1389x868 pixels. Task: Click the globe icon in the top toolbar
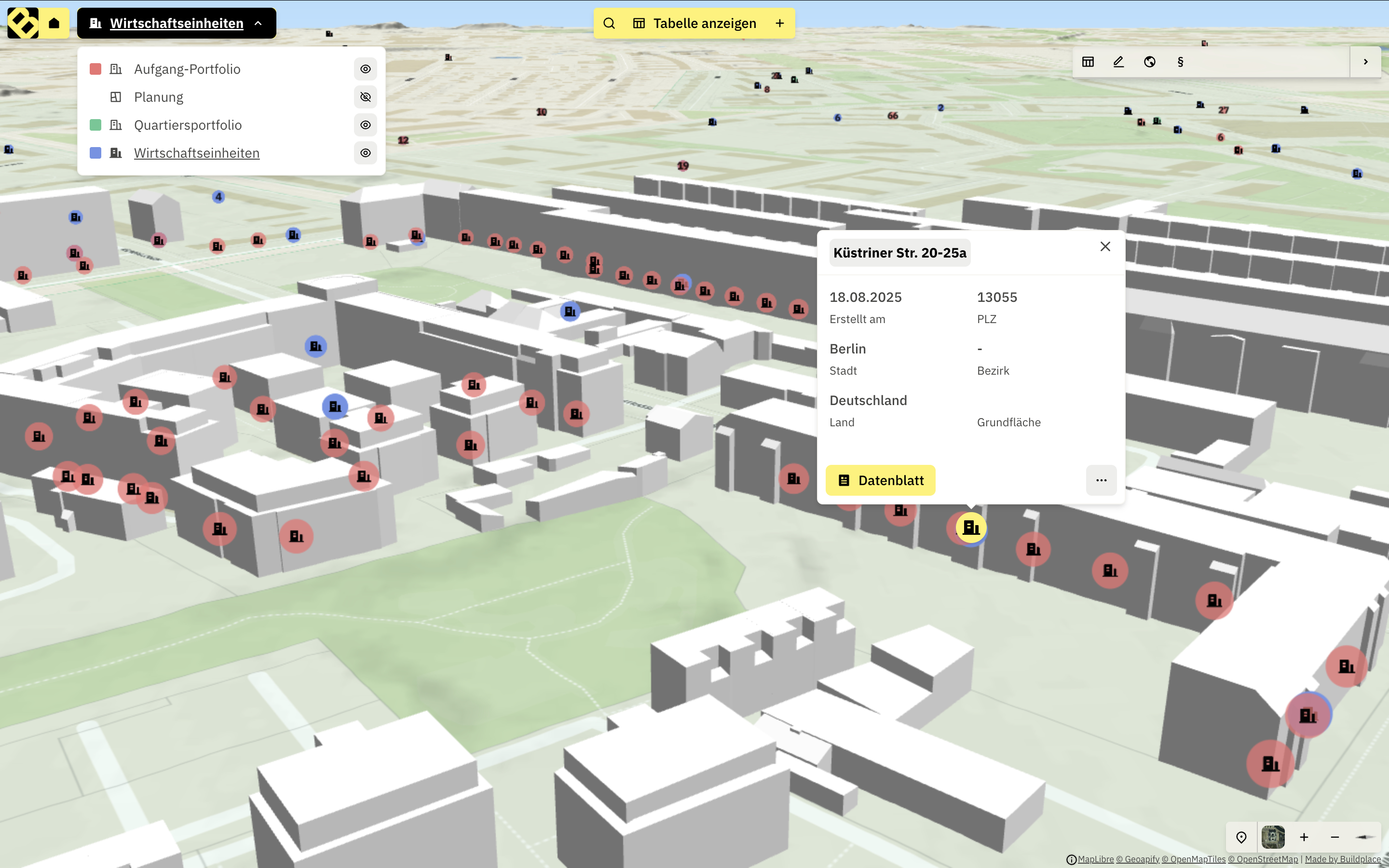[x=1149, y=61]
